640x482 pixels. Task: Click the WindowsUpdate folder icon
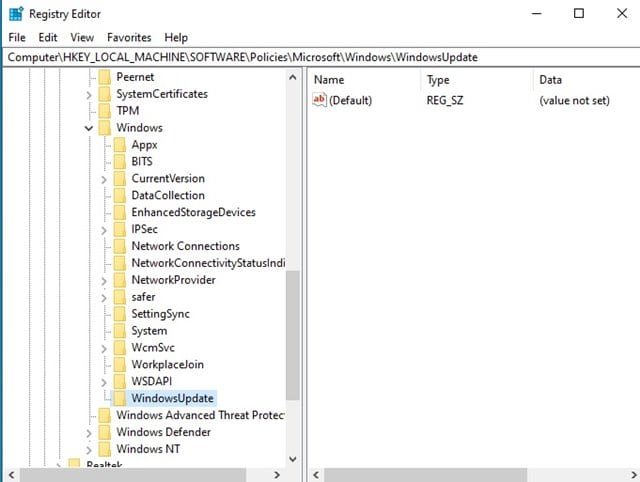[x=120, y=398]
